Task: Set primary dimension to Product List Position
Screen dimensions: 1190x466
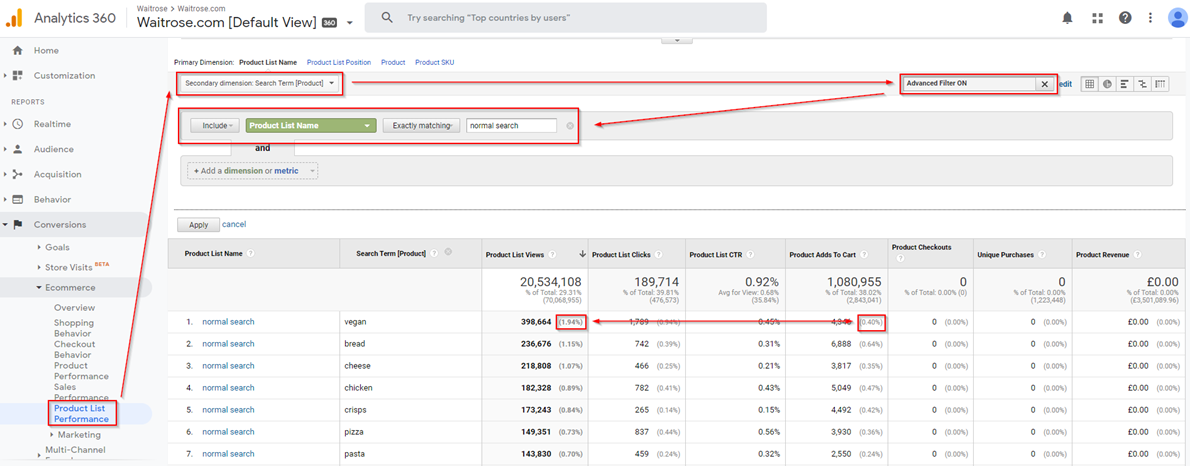Action: point(338,62)
